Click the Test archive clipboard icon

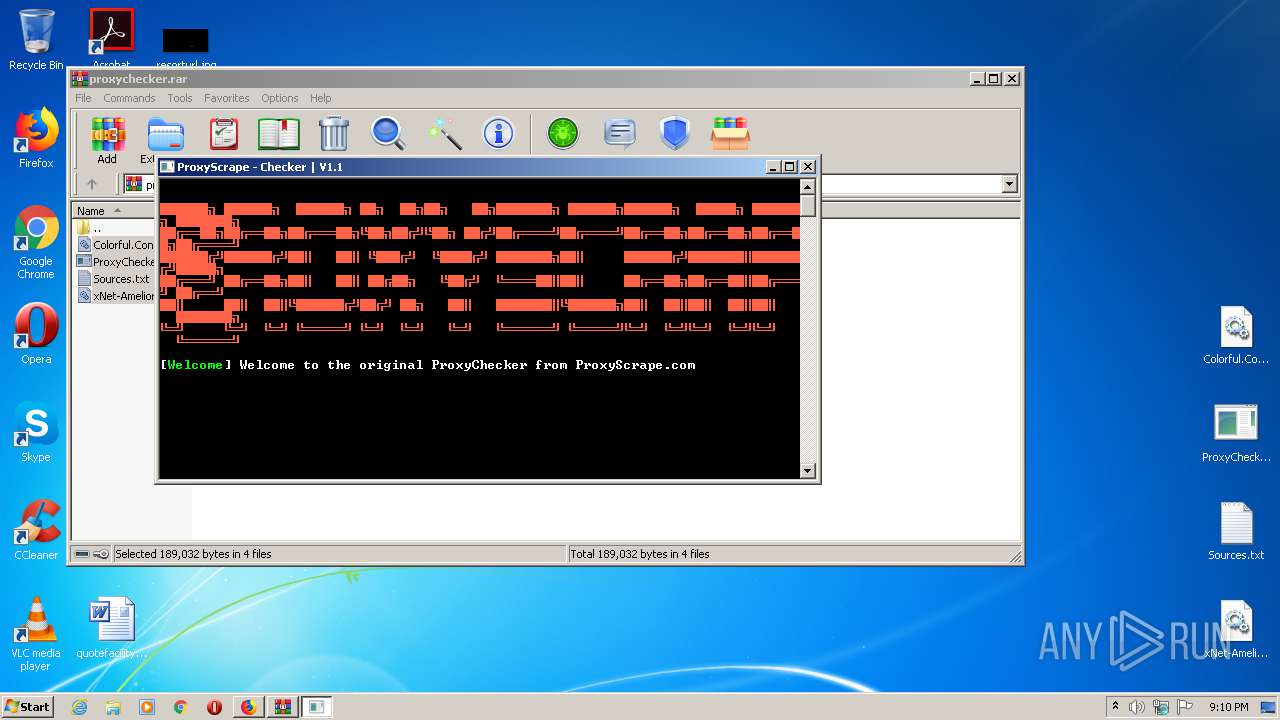tap(223, 134)
